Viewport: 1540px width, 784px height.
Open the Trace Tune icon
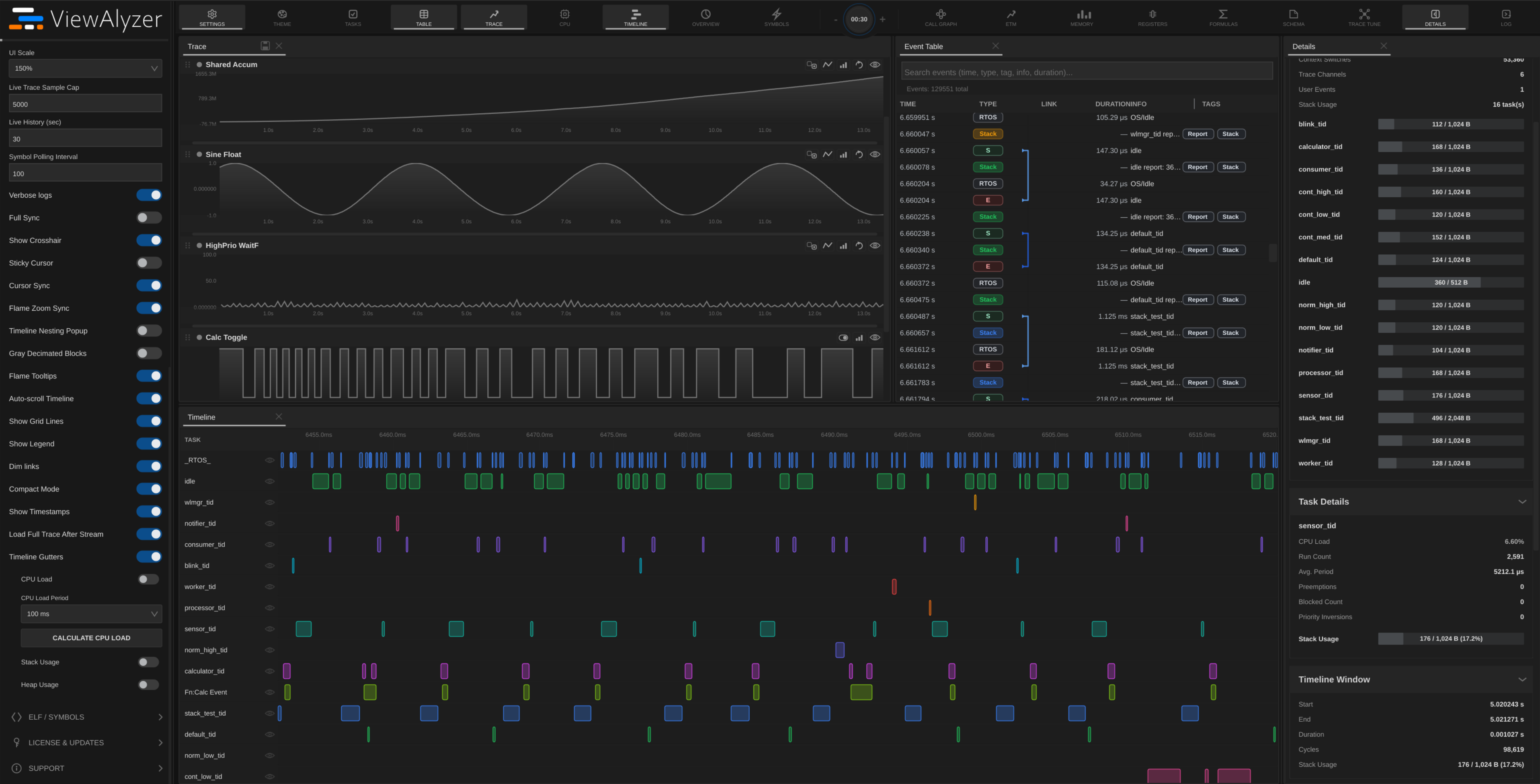click(1364, 17)
